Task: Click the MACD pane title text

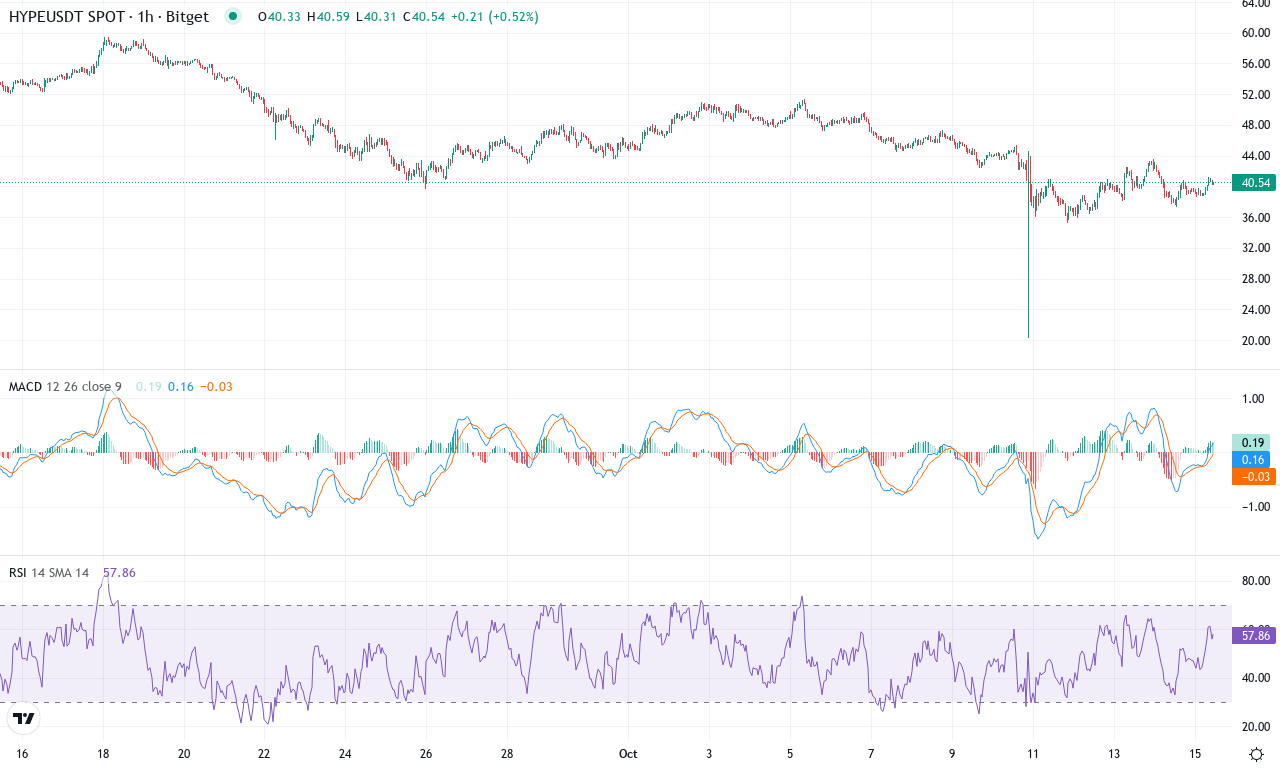Action: pyautogui.click(x=25, y=386)
